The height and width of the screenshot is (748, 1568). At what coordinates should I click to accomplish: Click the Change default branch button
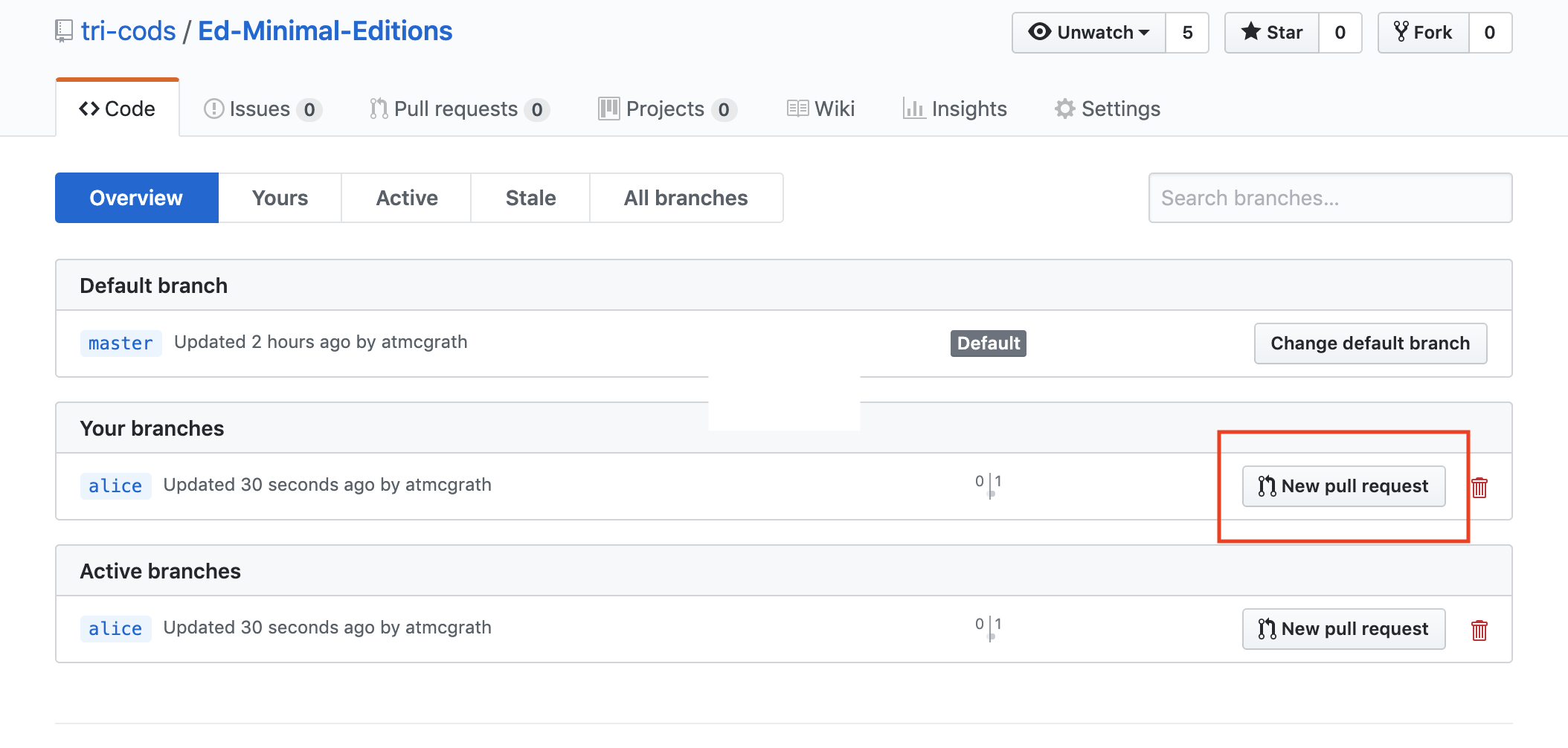tap(1370, 343)
